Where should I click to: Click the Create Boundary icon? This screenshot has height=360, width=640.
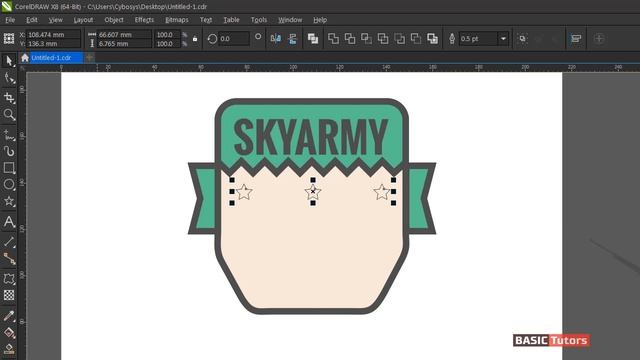[x=432, y=38]
